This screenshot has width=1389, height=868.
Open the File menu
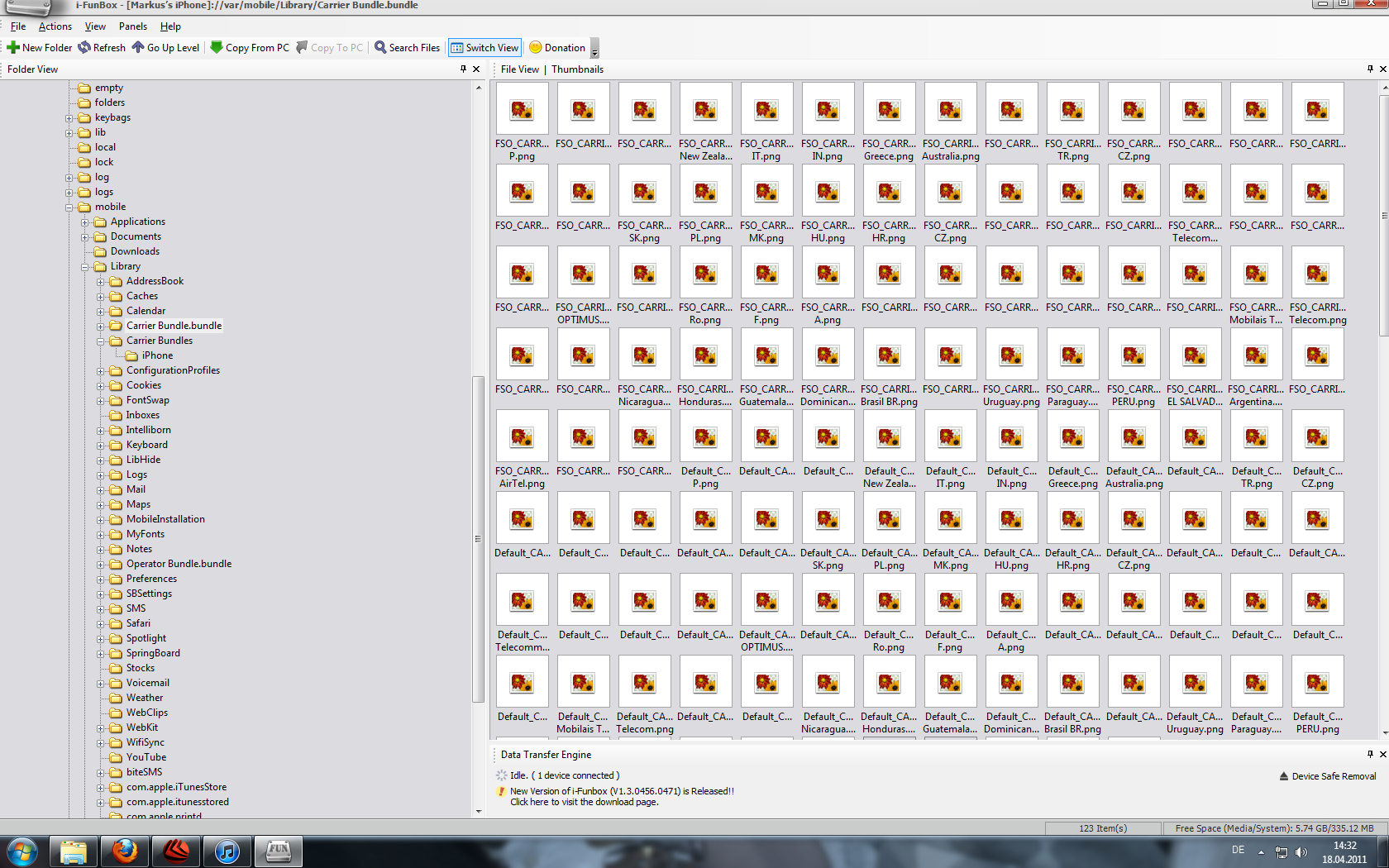tap(18, 26)
